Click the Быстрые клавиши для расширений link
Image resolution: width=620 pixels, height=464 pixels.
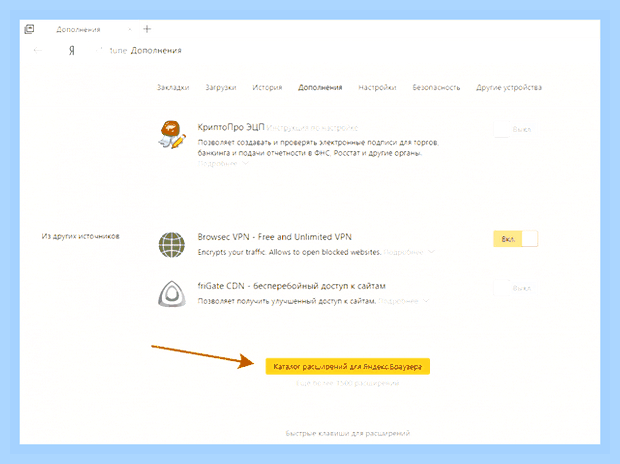[348, 433]
